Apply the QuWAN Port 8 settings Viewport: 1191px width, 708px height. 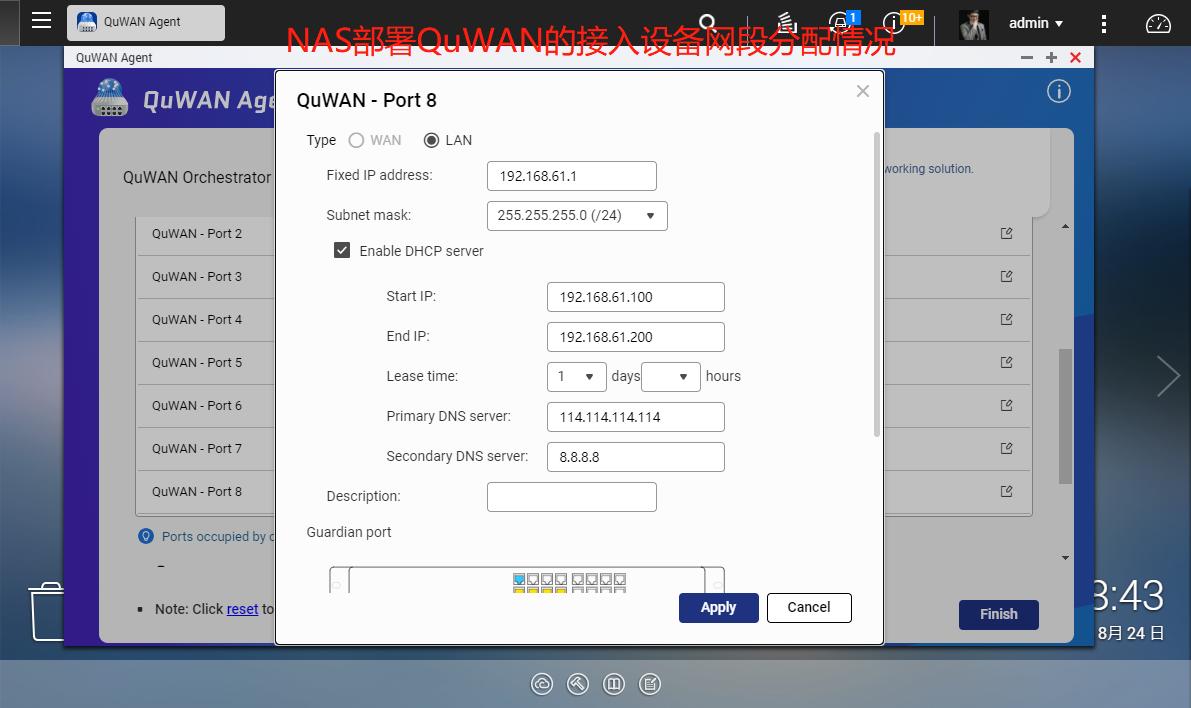pos(718,607)
